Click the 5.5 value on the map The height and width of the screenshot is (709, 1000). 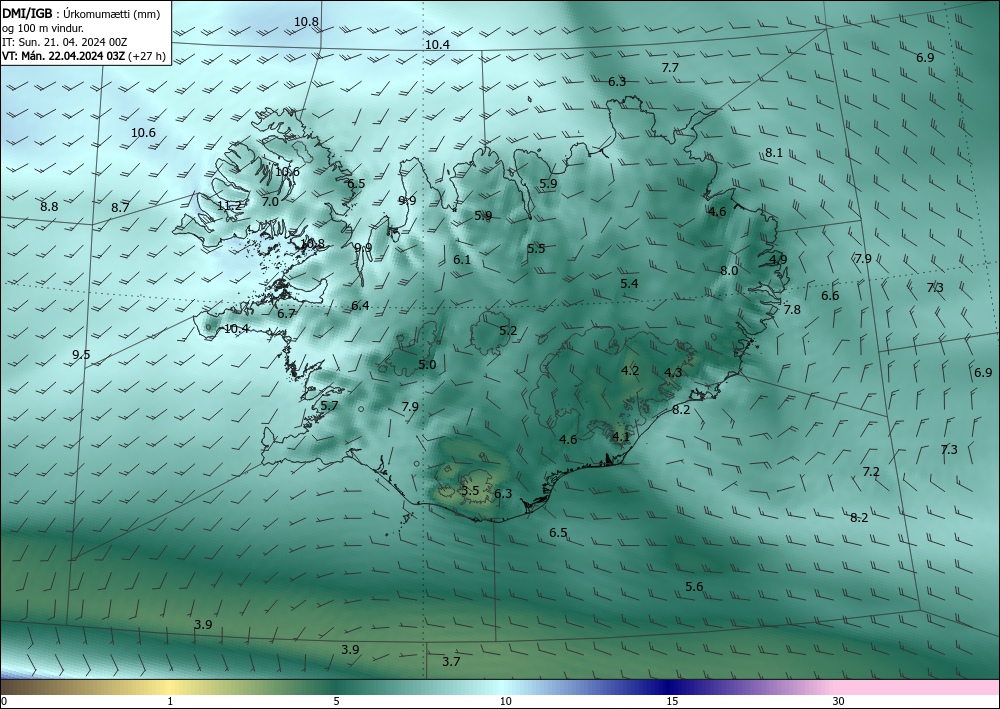click(536, 249)
